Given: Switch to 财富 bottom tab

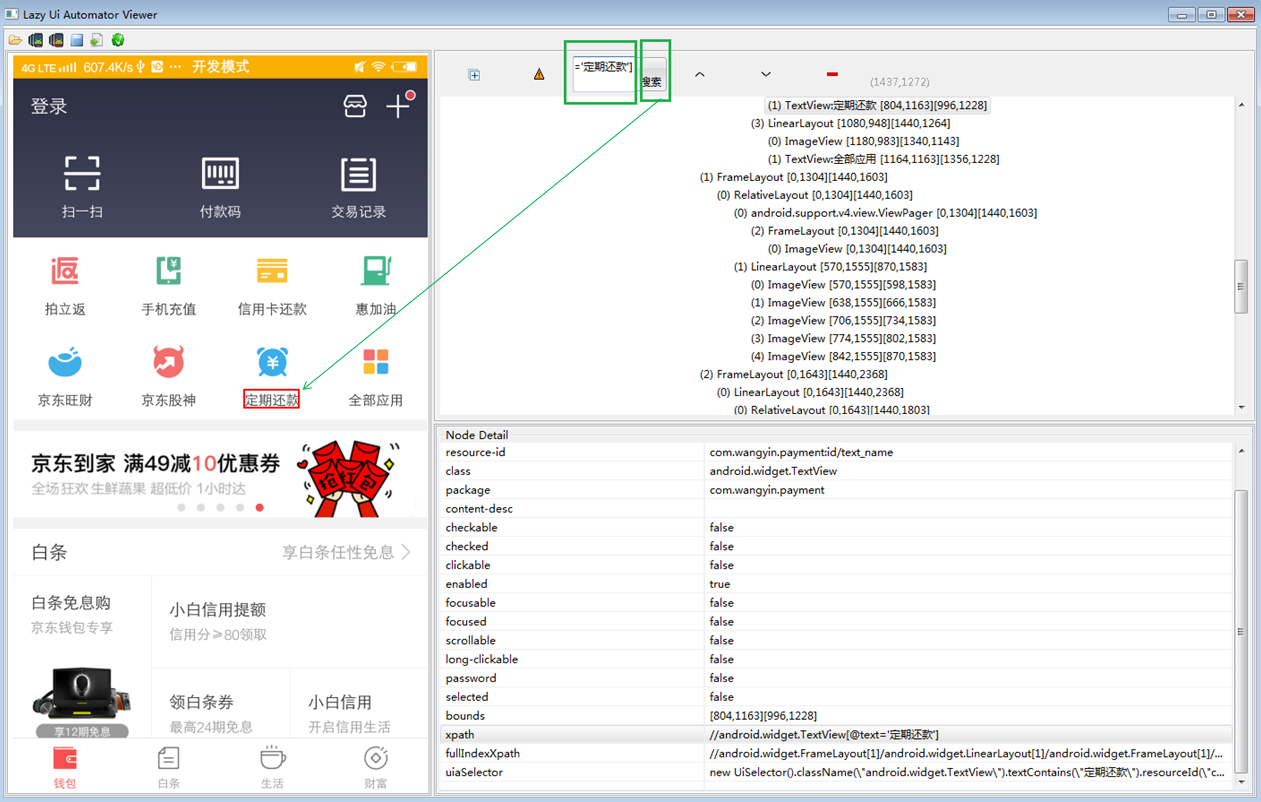Looking at the screenshot, I should 376,767.
